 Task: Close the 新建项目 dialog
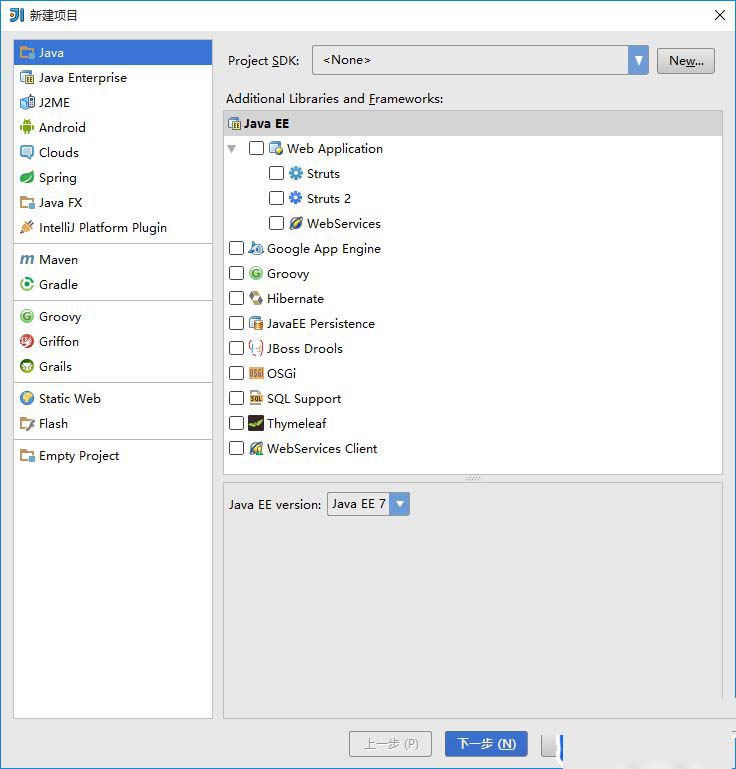click(720, 15)
